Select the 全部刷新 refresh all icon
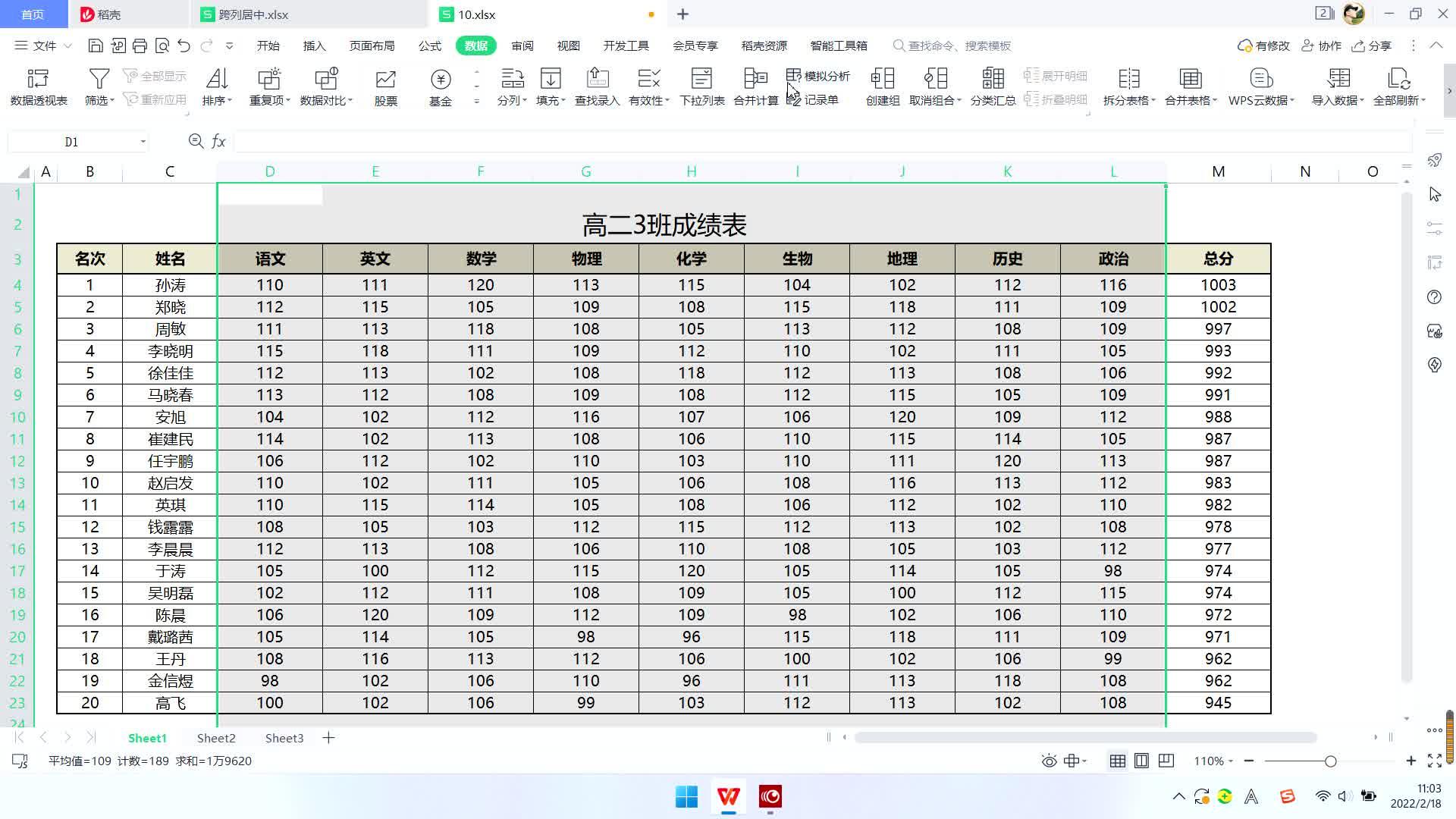The height and width of the screenshot is (819, 1456). point(1398,86)
